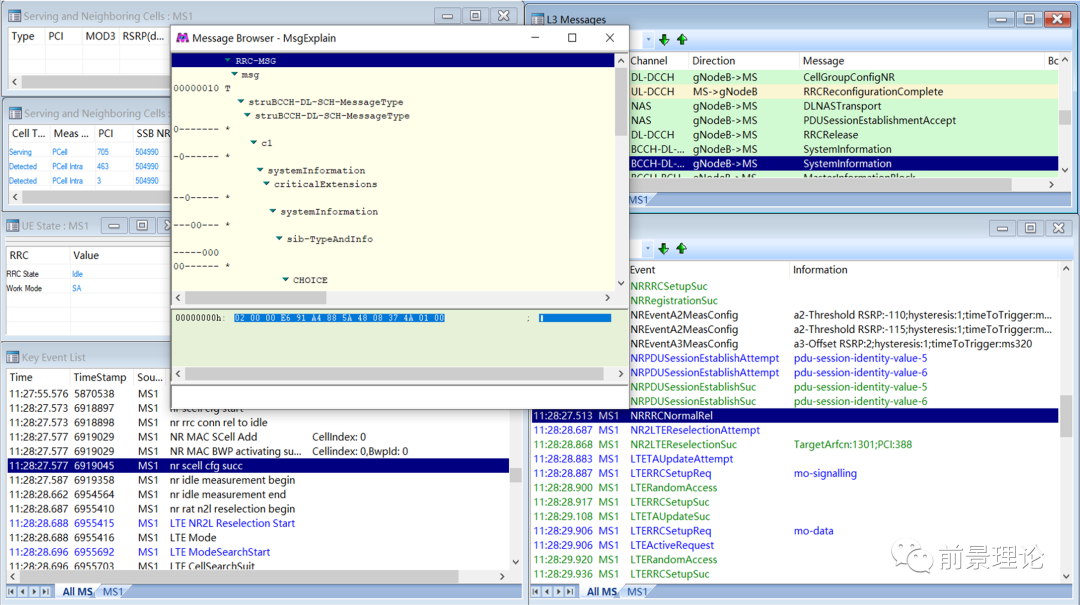Select the RRCRelease message row

[830, 135]
